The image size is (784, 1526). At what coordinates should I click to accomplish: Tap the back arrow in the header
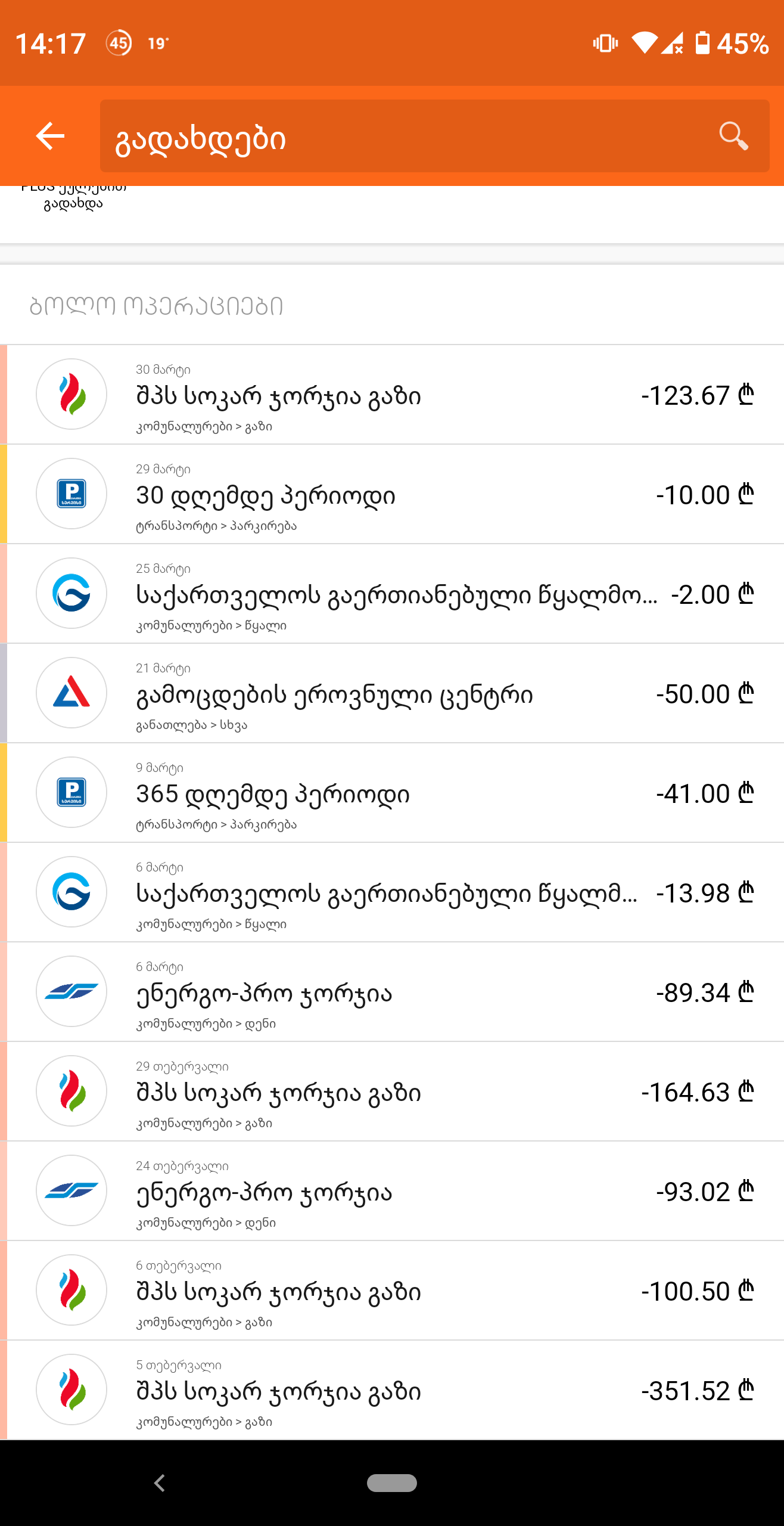point(50,136)
